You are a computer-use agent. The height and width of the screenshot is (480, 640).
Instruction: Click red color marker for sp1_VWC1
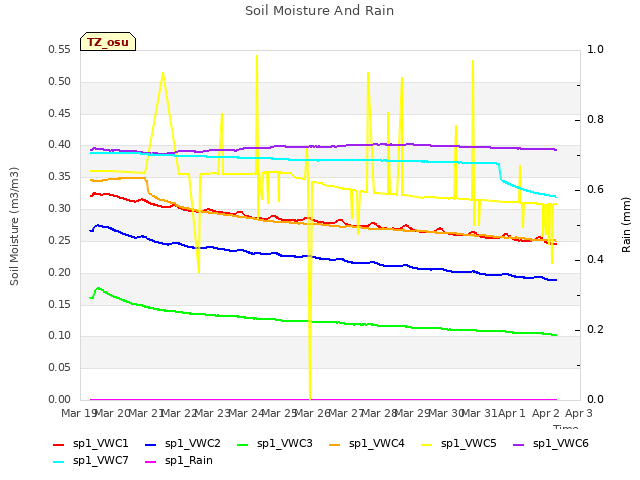(x=59, y=445)
